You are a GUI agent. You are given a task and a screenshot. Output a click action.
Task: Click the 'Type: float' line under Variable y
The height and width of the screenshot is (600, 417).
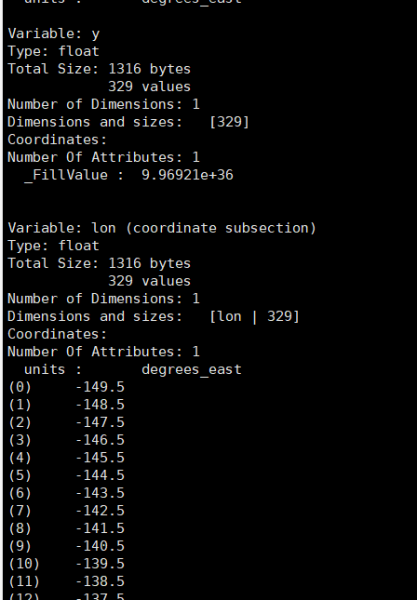pos(54,52)
